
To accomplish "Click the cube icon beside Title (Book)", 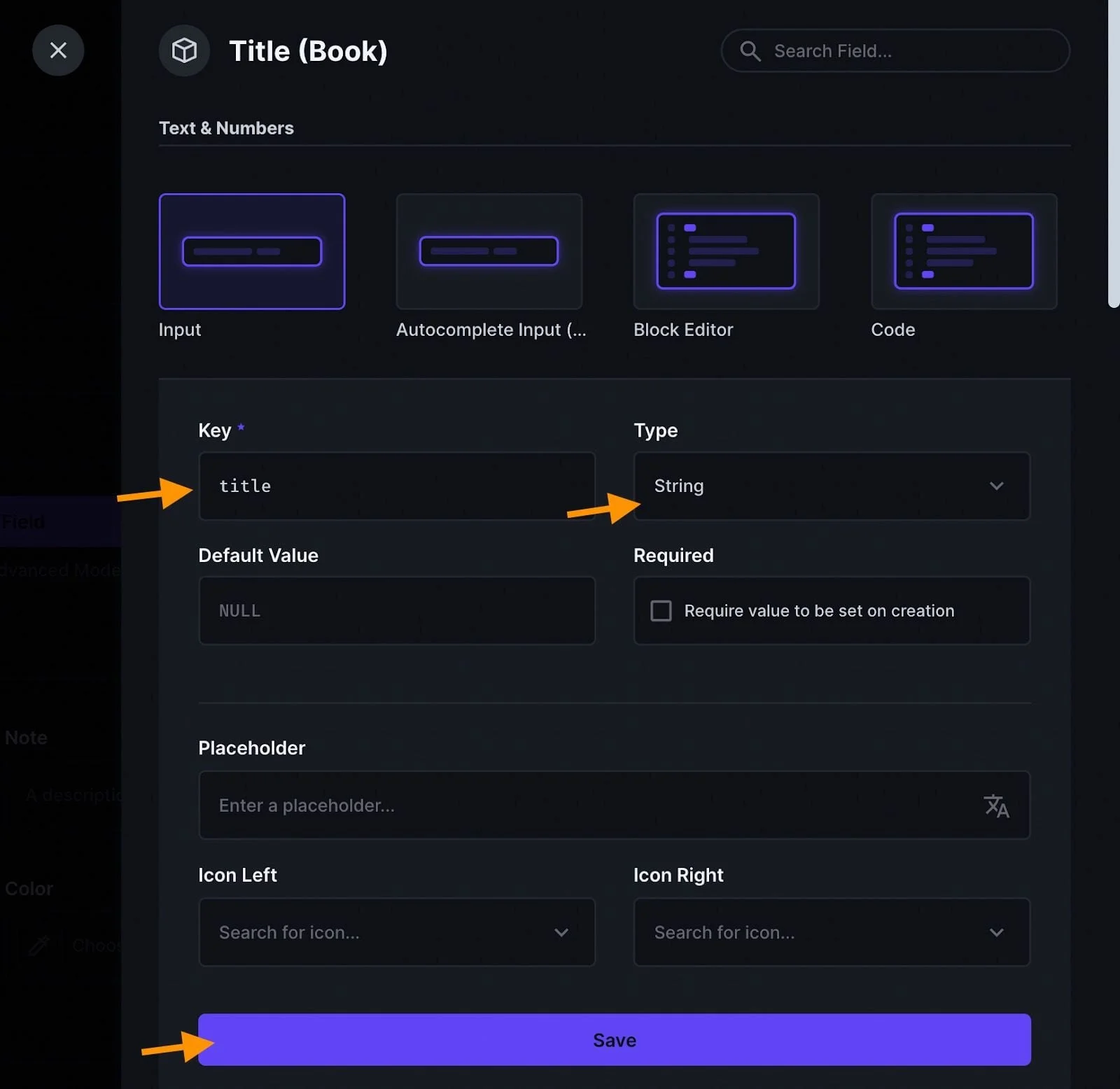I will 184,50.
